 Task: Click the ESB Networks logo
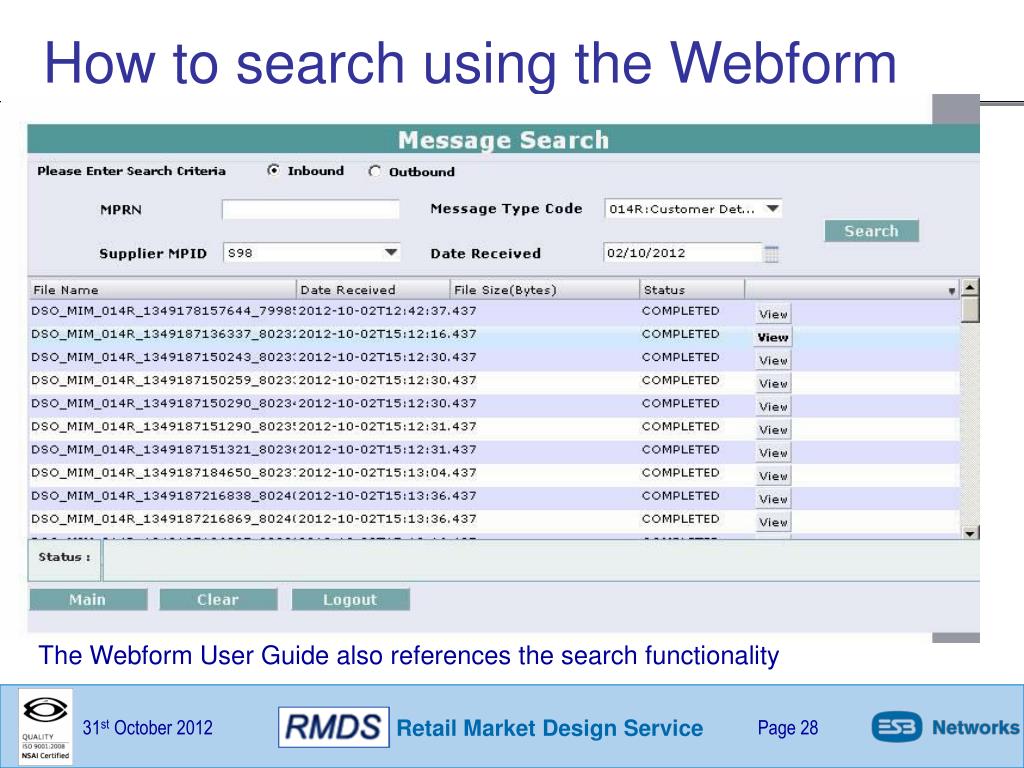[945, 727]
